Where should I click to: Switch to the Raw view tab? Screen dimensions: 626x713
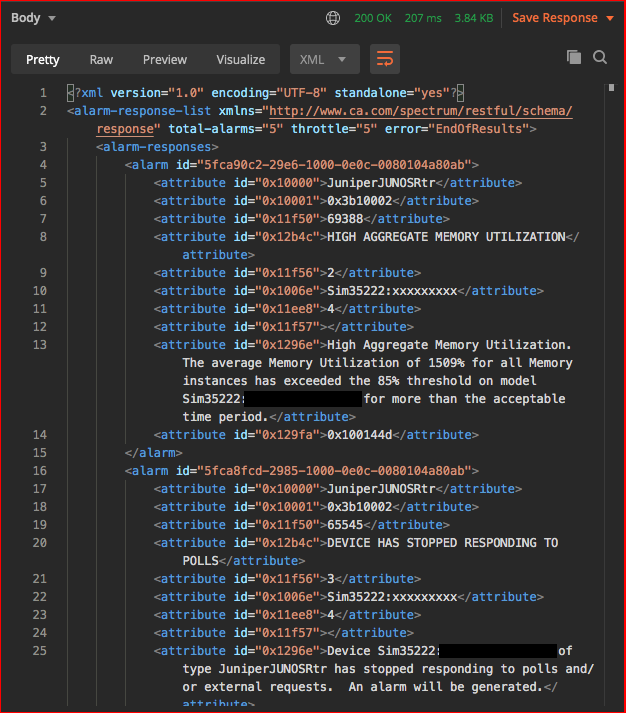[101, 60]
